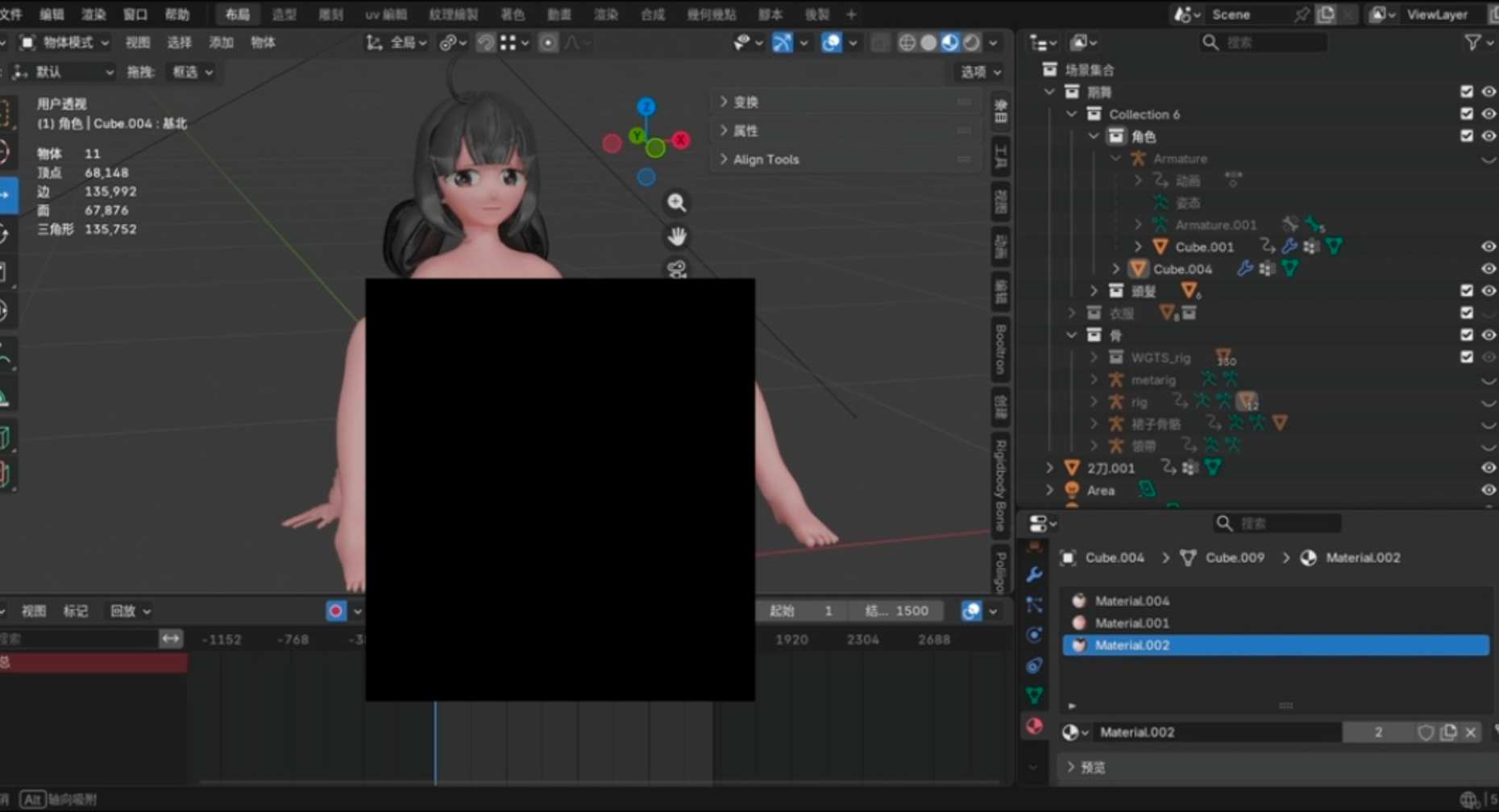The image size is (1499, 812).
Task: Click the viewport zoom magnifier icon
Action: pyautogui.click(x=676, y=203)
